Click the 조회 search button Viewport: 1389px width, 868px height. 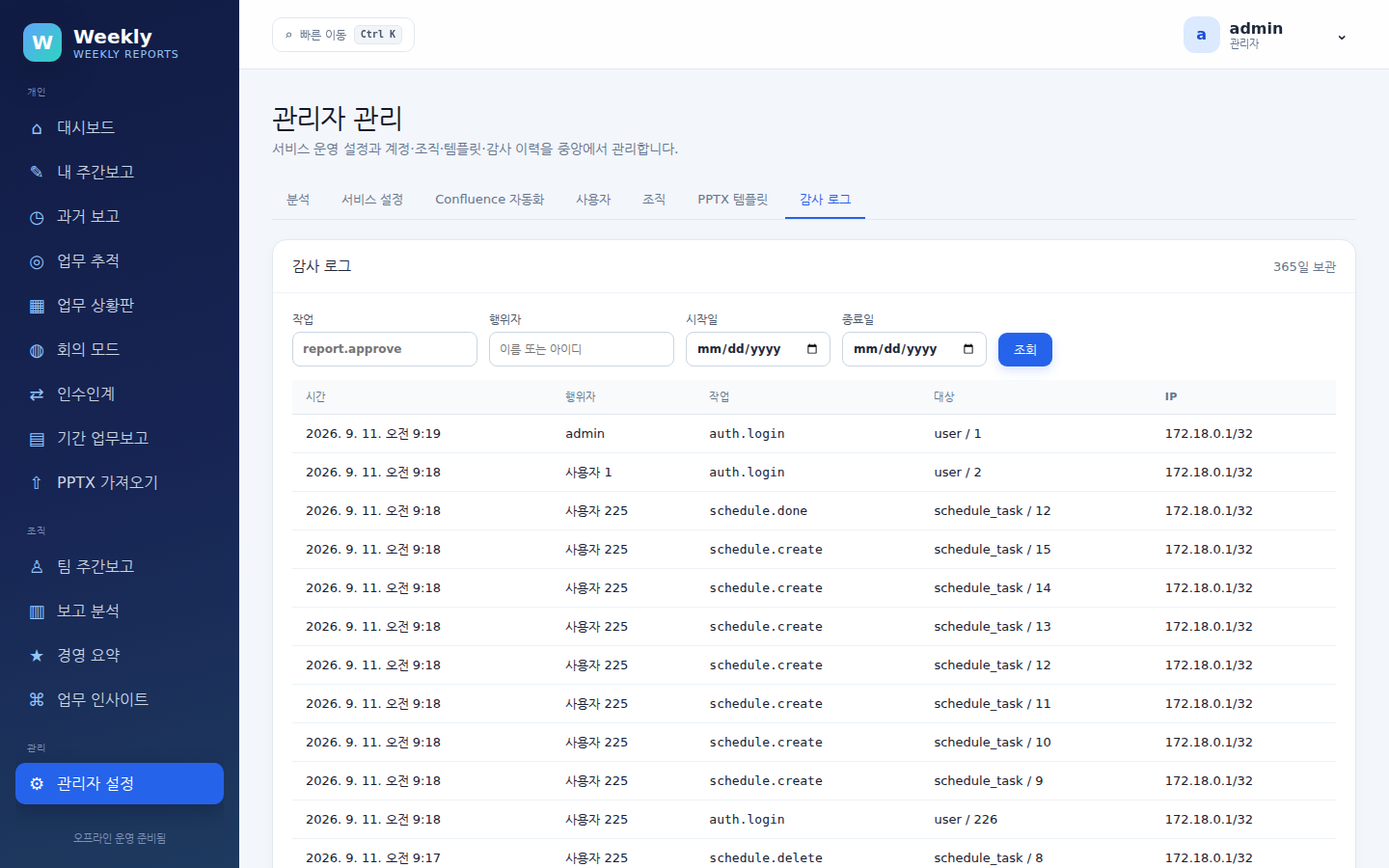(x=1025, y=349)
